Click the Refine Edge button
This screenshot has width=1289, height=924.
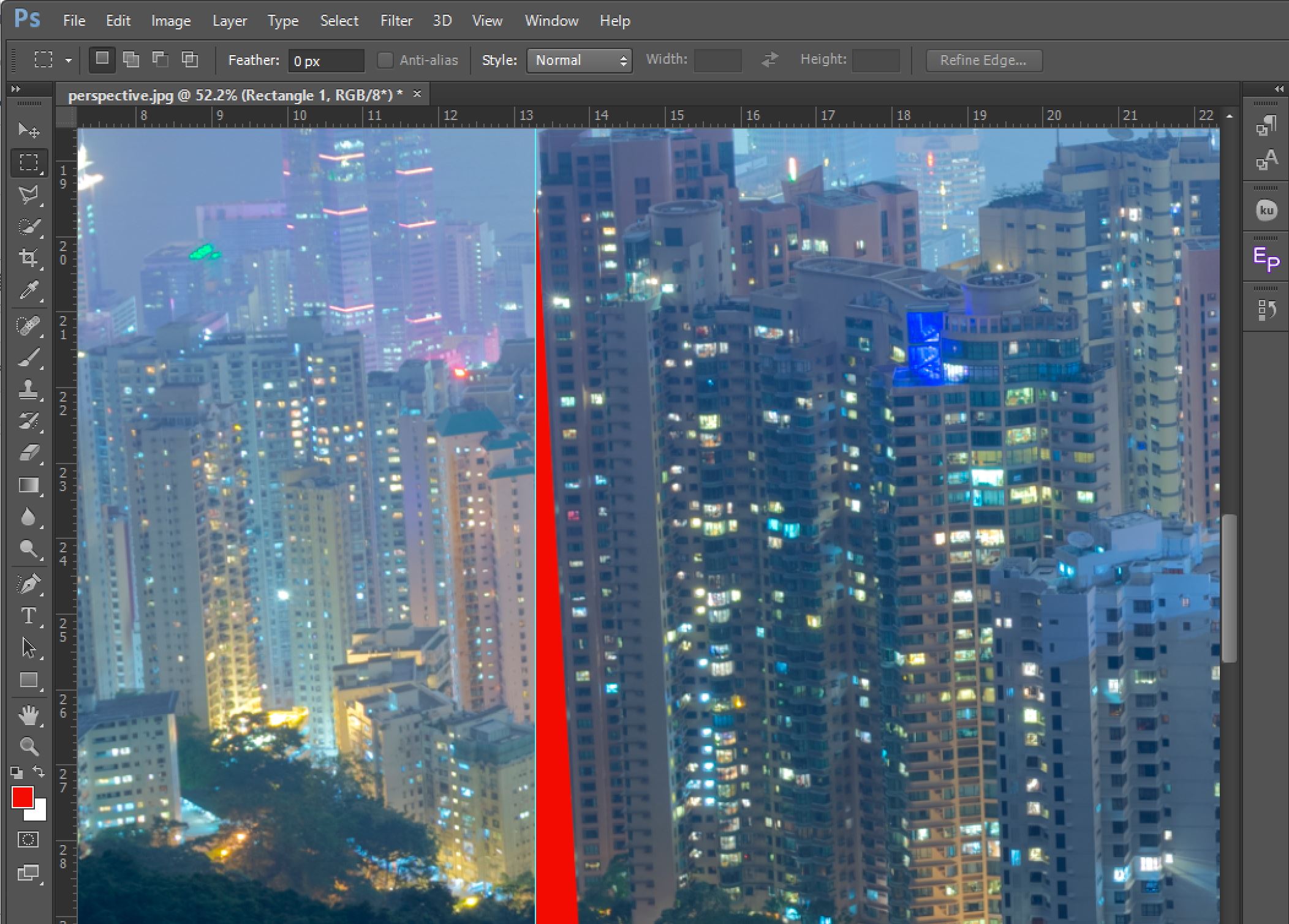click(983, 60)
